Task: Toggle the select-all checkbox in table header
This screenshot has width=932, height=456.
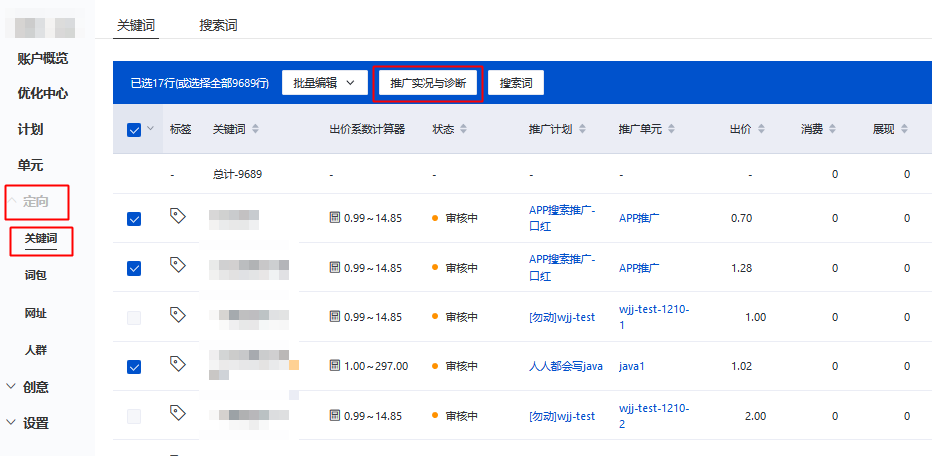Action: pyautogui.click(x=134, y=129)
